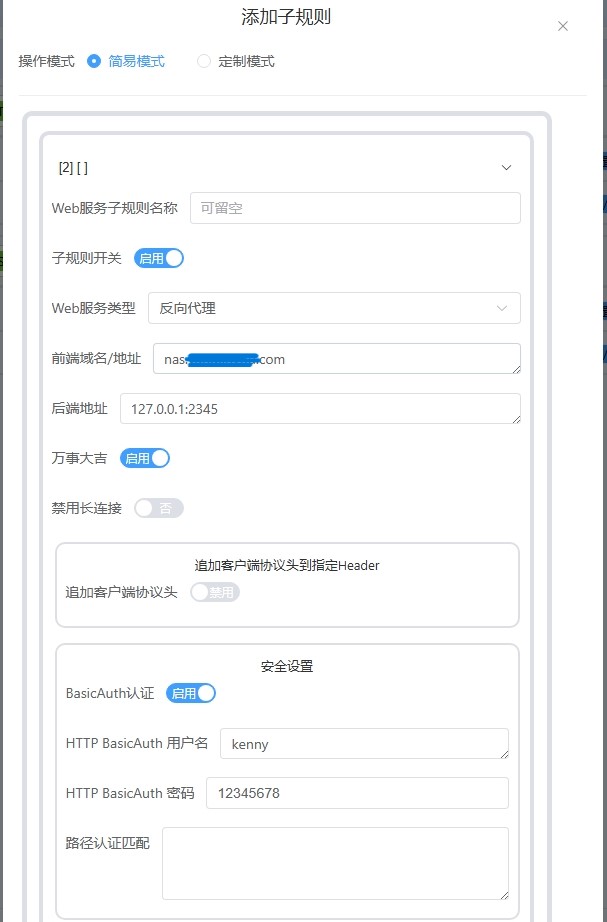Image resolution: width=607 pixels, height=922 pixels.
Task: Disable the BasicAuth认证 switch
Action: click(191, 693)
